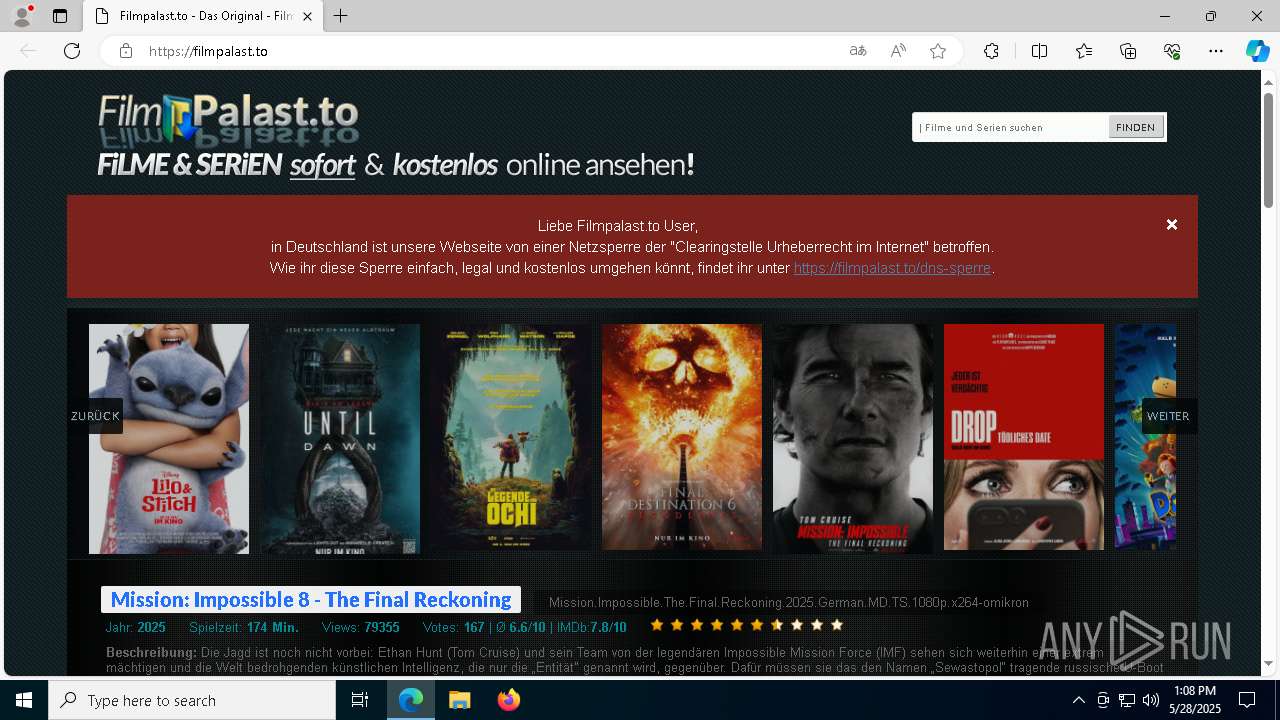1280x720 pixels.
Task: Open Microsoft Edge taskbar icon
Action: 411,700
